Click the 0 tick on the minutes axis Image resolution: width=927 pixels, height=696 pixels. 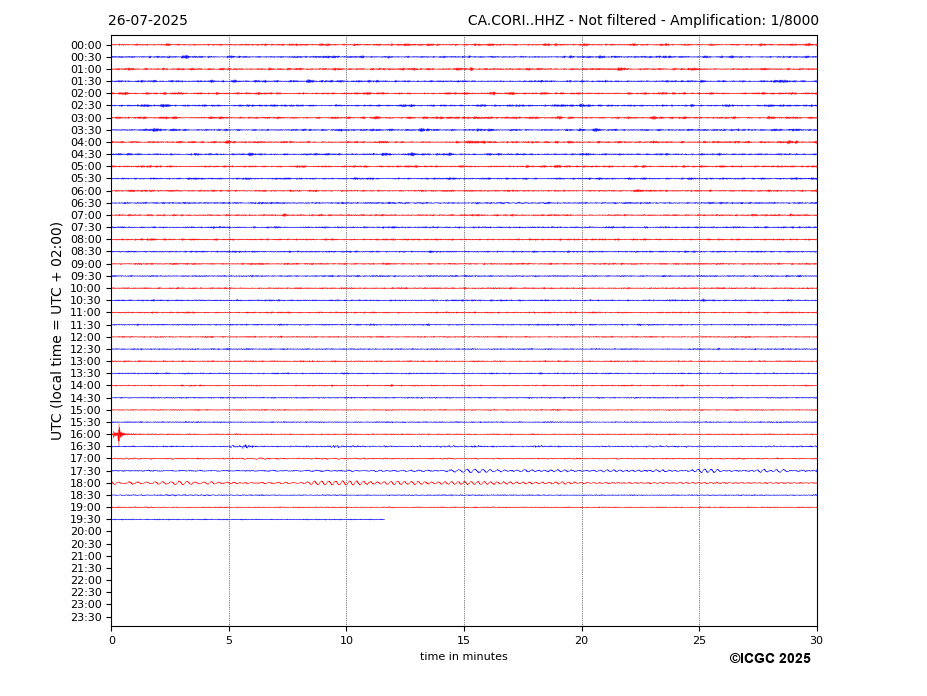pos(112,640)
